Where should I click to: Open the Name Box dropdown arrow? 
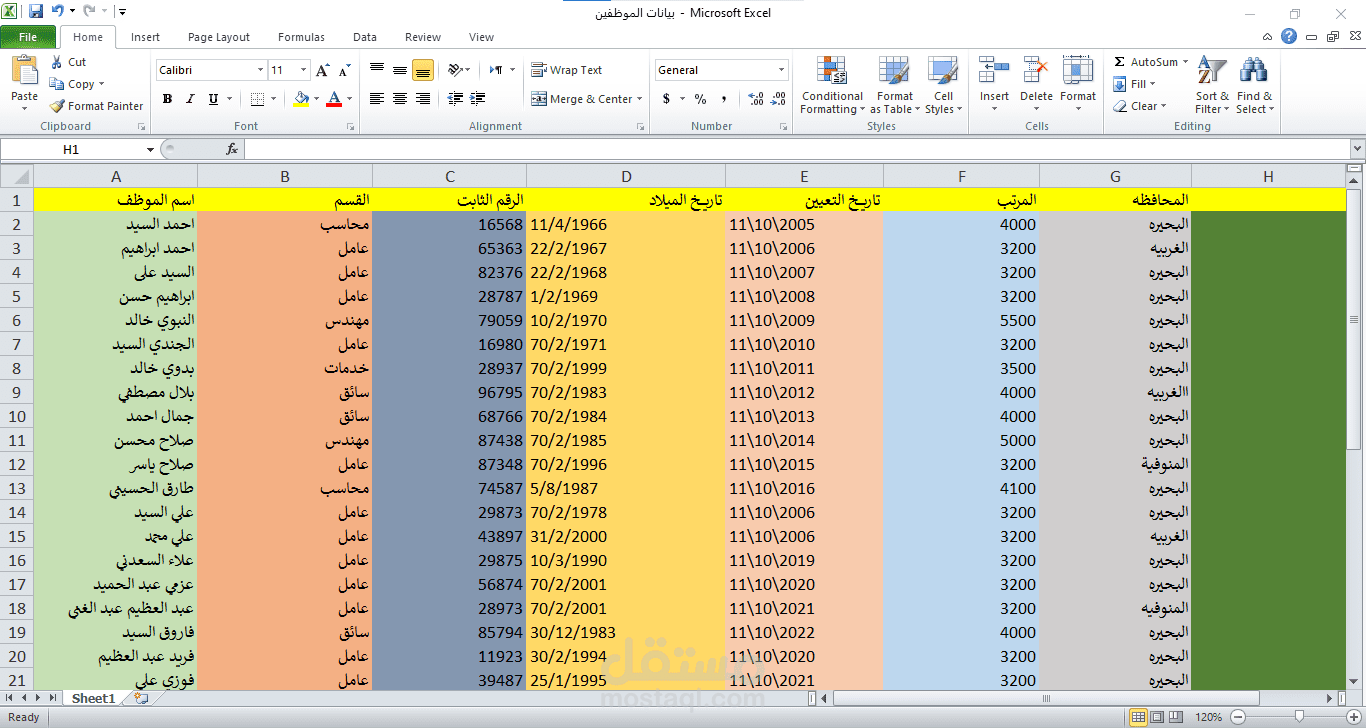coord(150,149)
